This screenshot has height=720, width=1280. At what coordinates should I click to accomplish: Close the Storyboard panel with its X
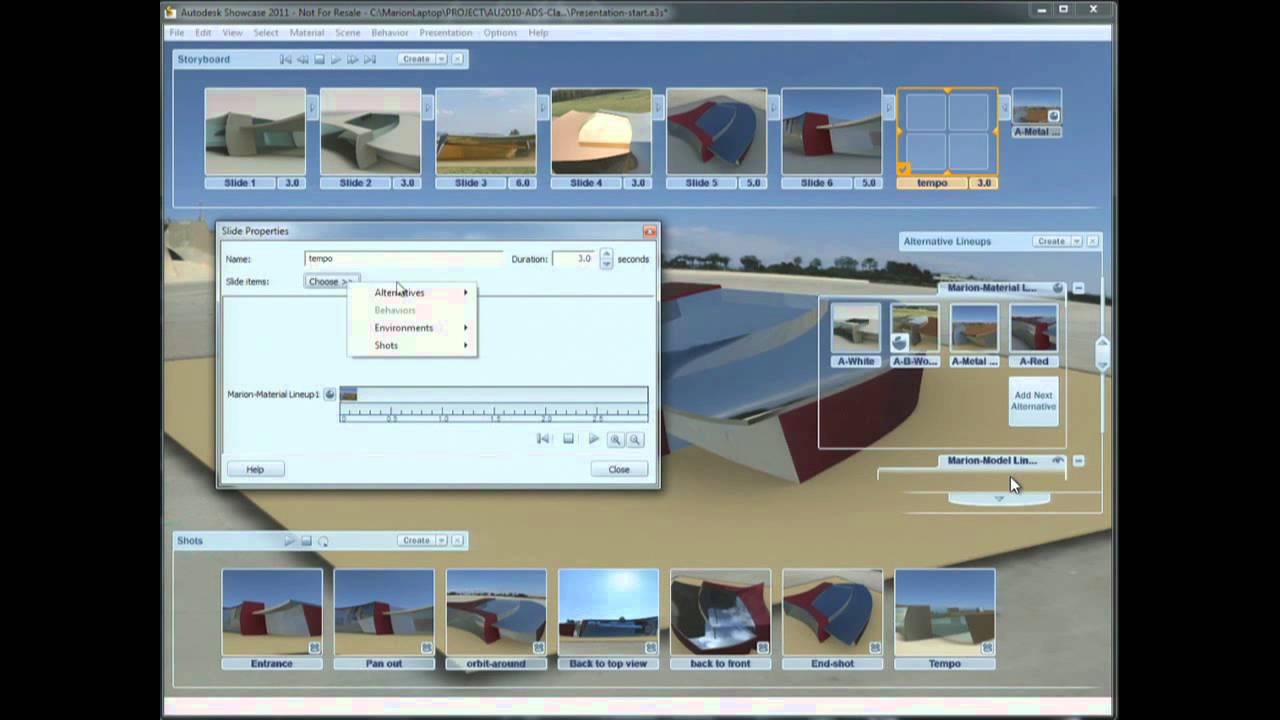coord(457,59)
